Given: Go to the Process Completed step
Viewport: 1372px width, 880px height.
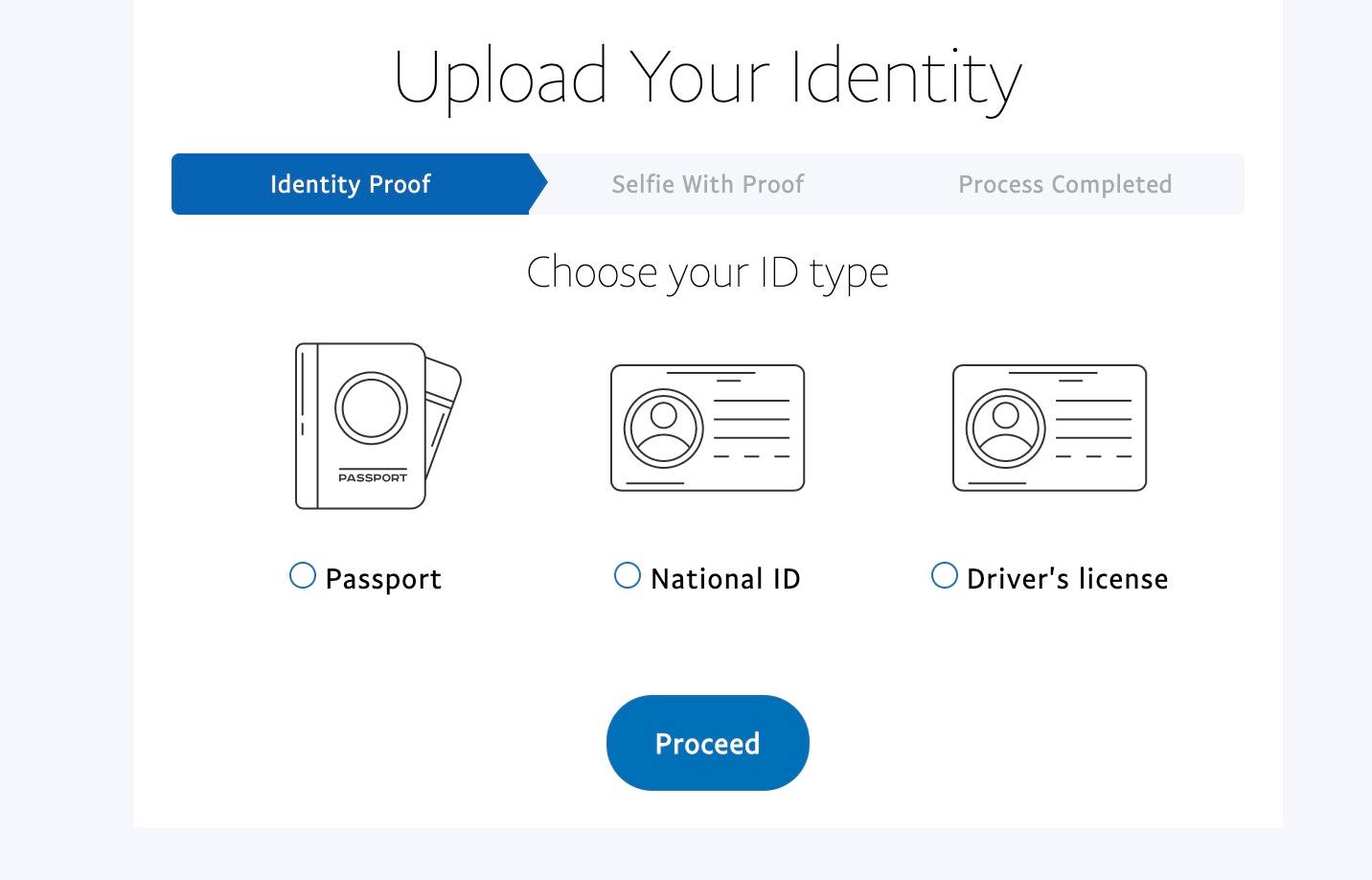Looking at the screenshot, I should point(1064,184).
